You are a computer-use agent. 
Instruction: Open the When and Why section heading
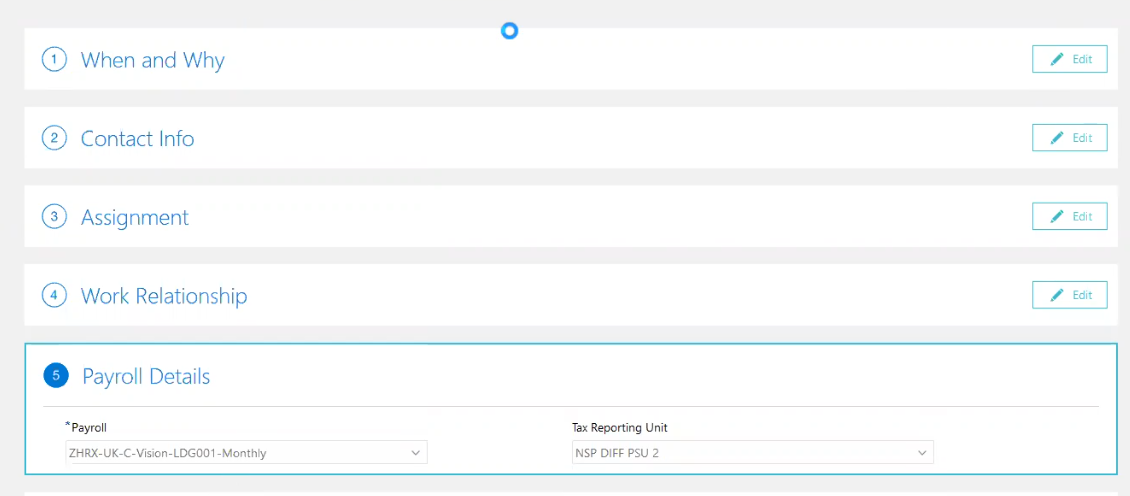point(152,60)
